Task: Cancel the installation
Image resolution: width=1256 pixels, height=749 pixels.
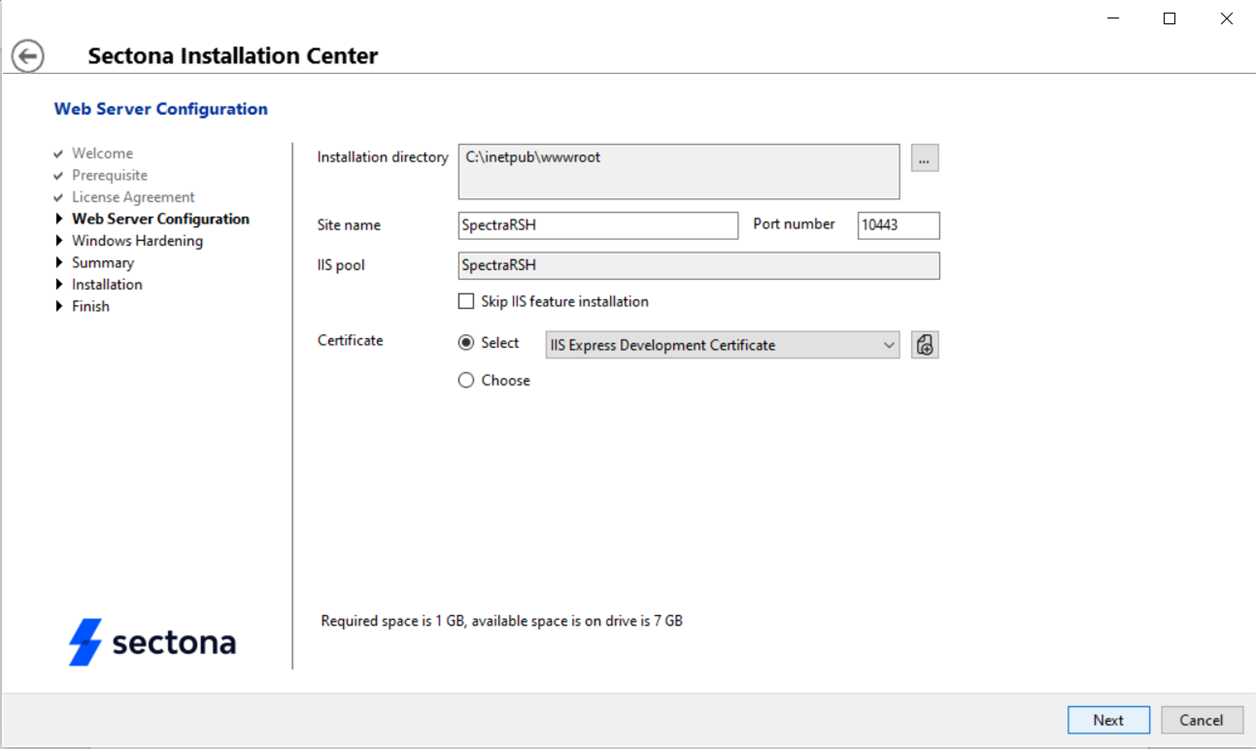Action: [x=1201, y=720]
